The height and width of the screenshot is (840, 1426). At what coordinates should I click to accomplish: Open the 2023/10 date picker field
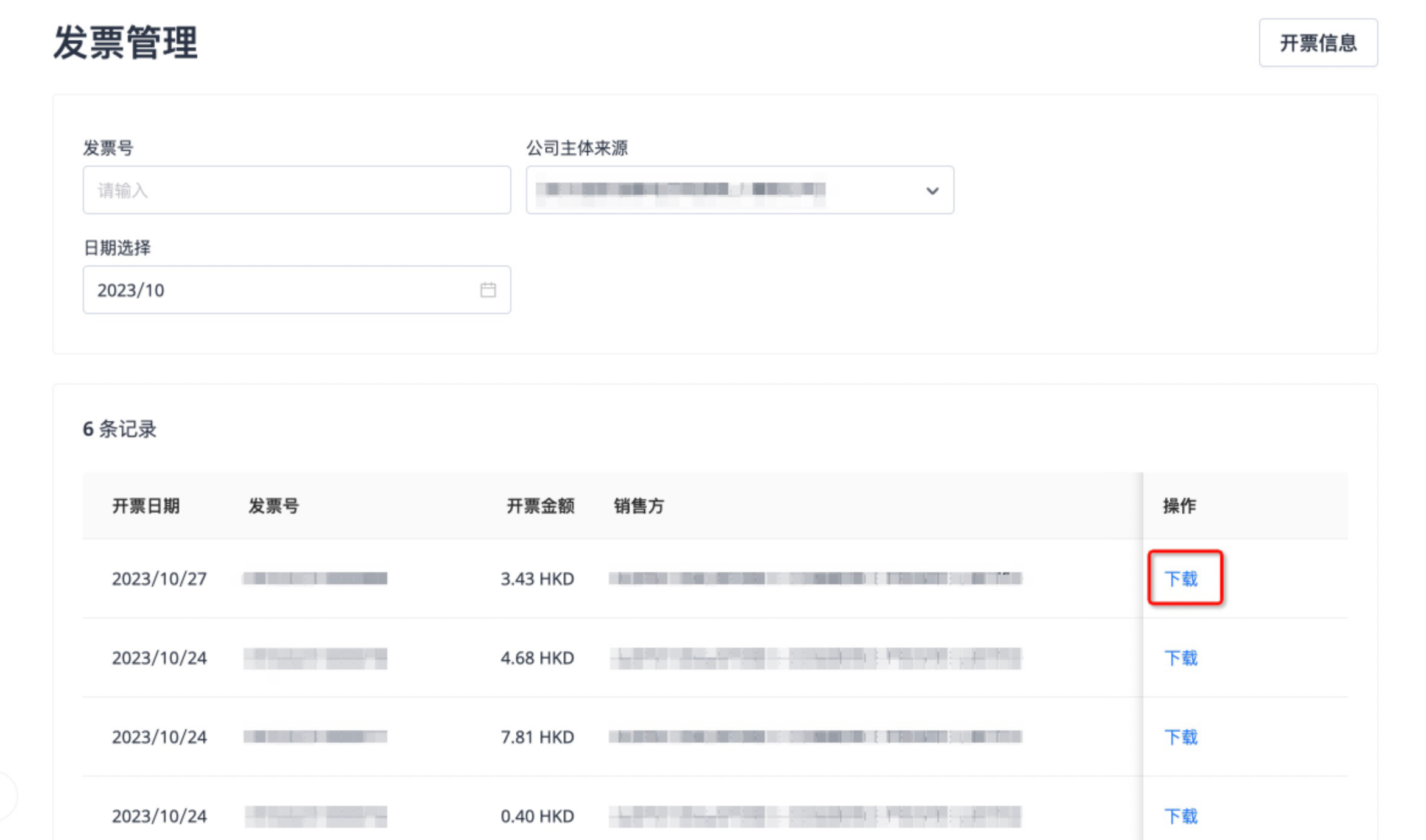tap(280, 290)
